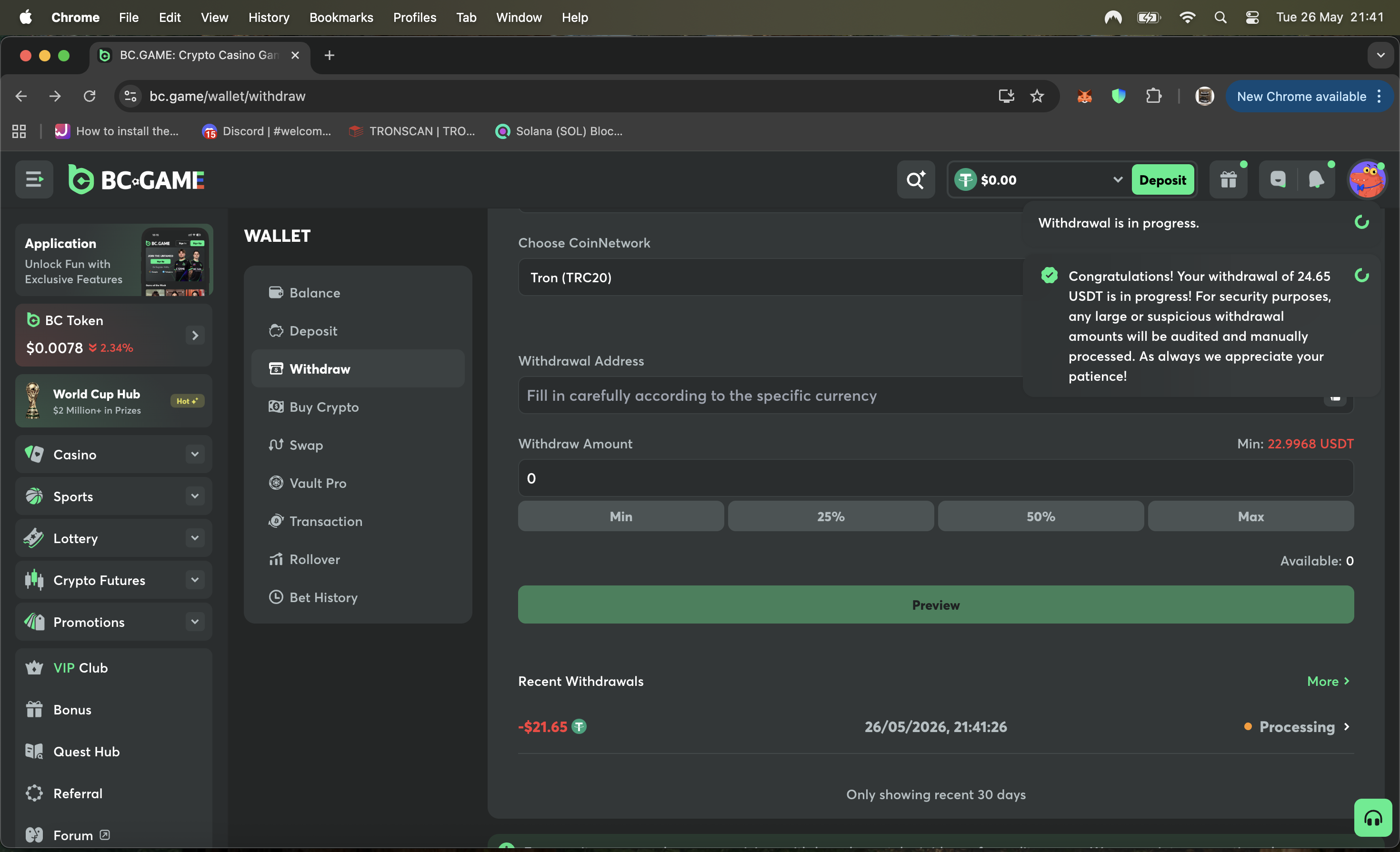Image resolution: width=1400 pixels, height=852 pixels.
Task: Open the Referral sidebar link
Action: click(x=114, y=793)
